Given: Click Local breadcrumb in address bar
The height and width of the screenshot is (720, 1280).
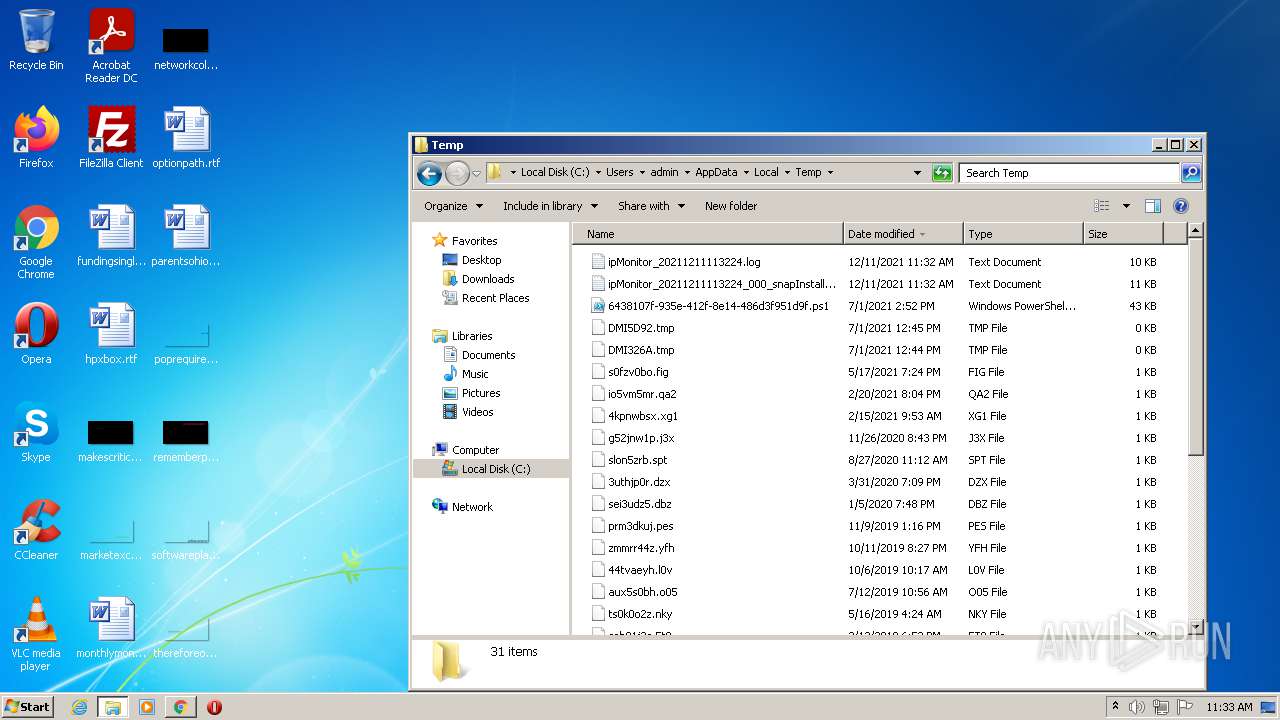Looking at the screenshot, I should [x=766, y=173].
